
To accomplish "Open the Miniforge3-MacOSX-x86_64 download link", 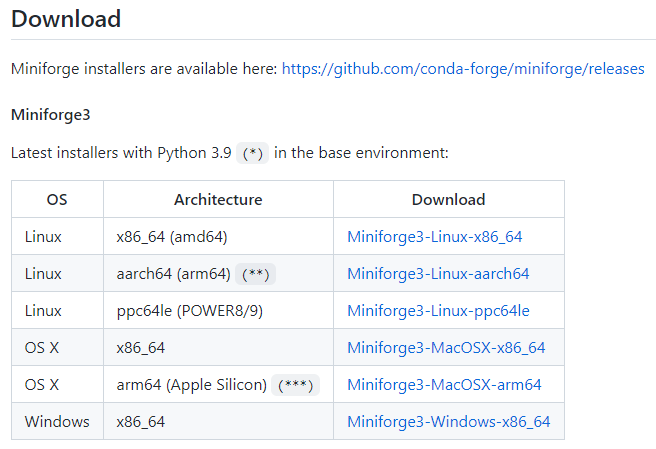I will tap(446, 348).
